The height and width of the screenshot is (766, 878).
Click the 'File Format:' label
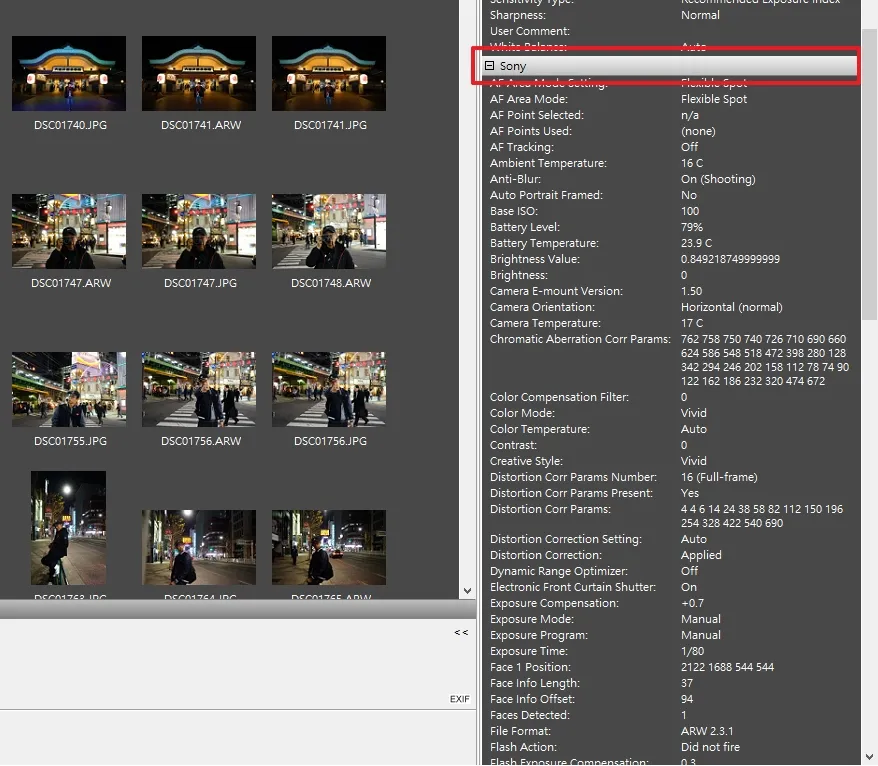point(520,731)
